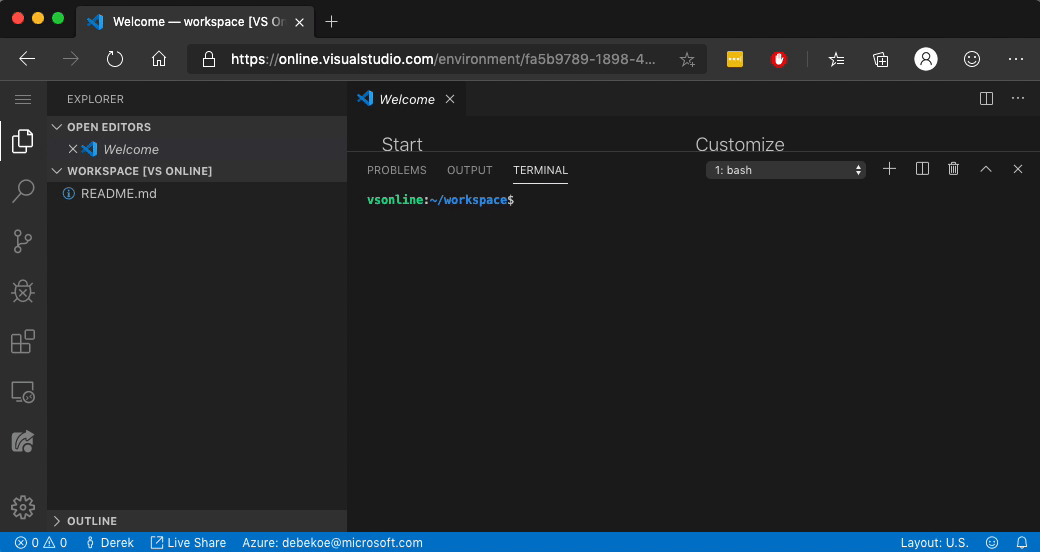Open the terminal selector dropdown '1: bash'
The image size is (1040, 552).
pos(786,170)
